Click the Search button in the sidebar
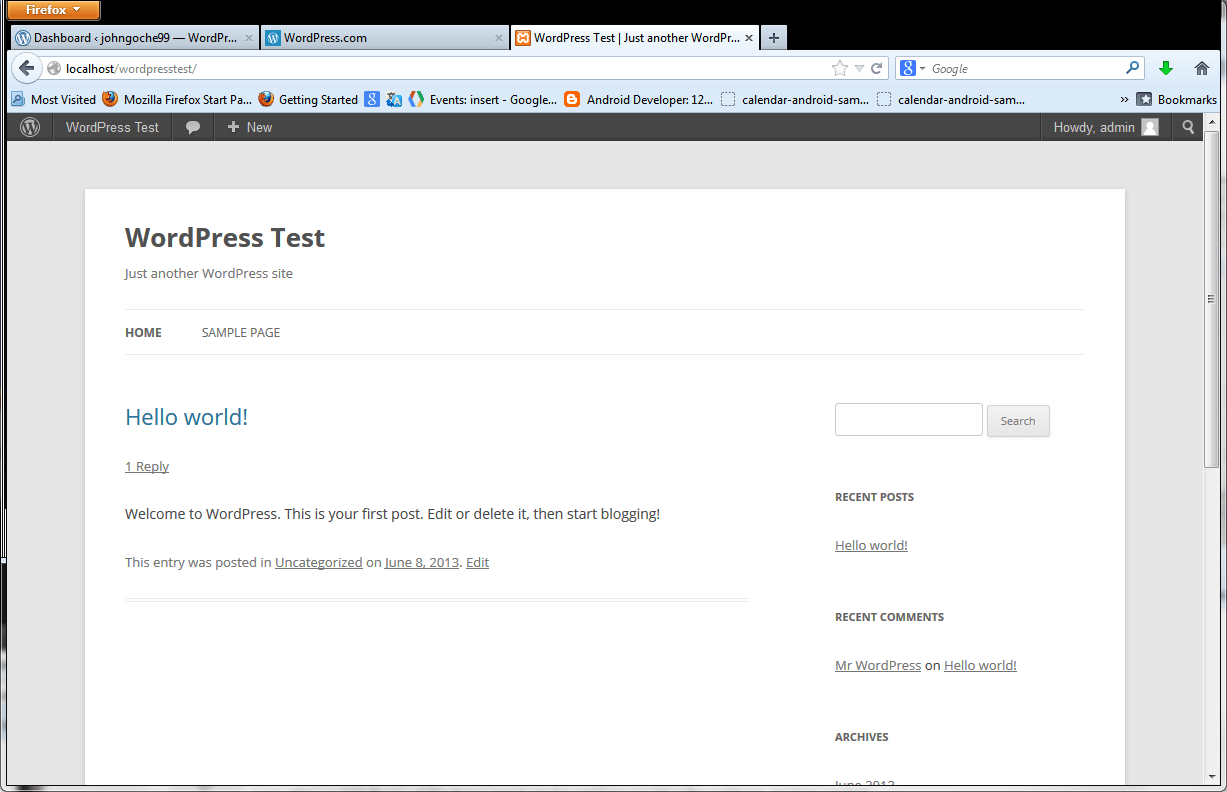The width and height of the screenshot is (1227, 792). 1018,421
